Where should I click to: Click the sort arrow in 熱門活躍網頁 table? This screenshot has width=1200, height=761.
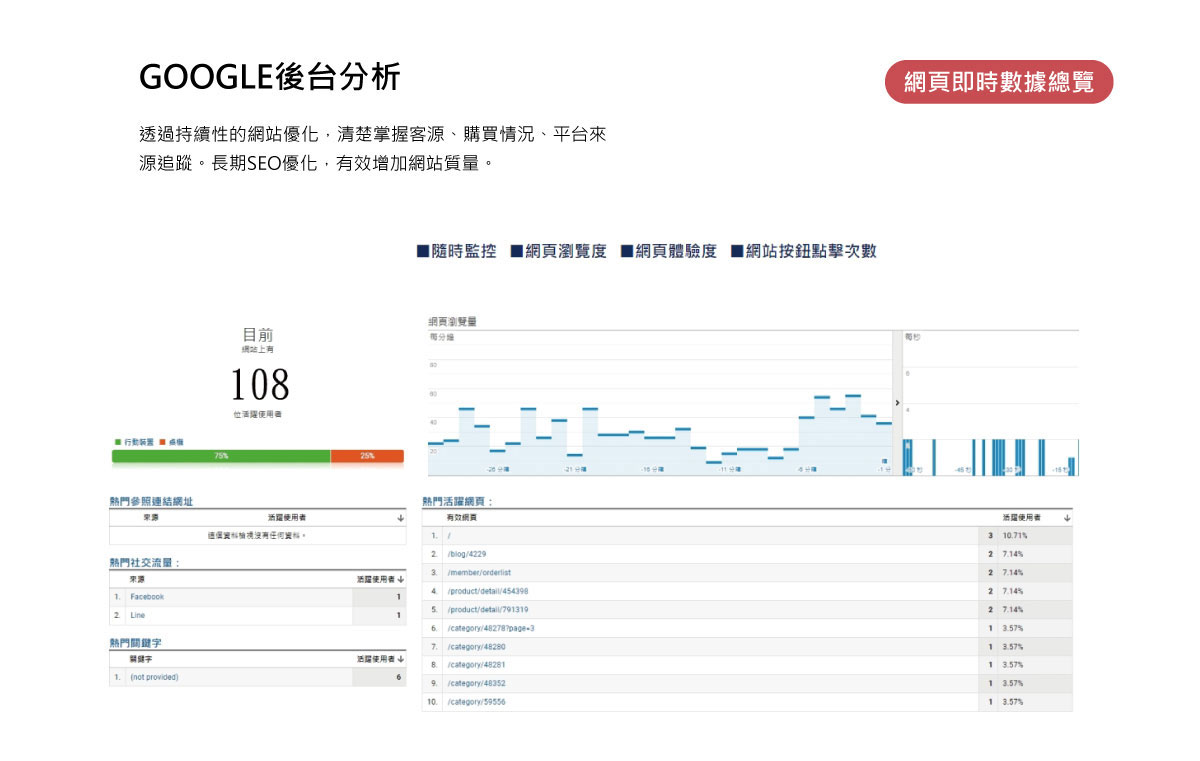[x=1067, y=518]
